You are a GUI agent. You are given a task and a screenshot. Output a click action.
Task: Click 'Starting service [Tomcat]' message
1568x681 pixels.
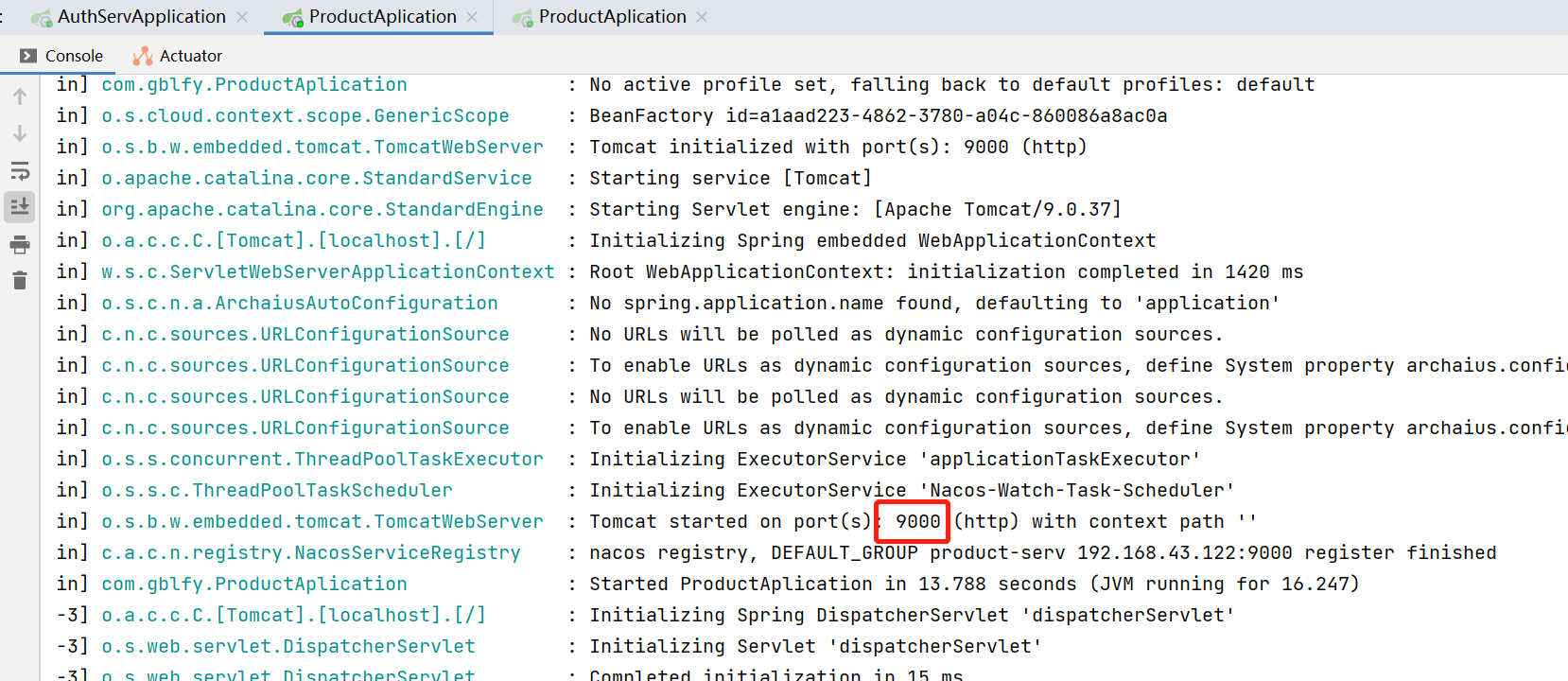tap(730, 178)
